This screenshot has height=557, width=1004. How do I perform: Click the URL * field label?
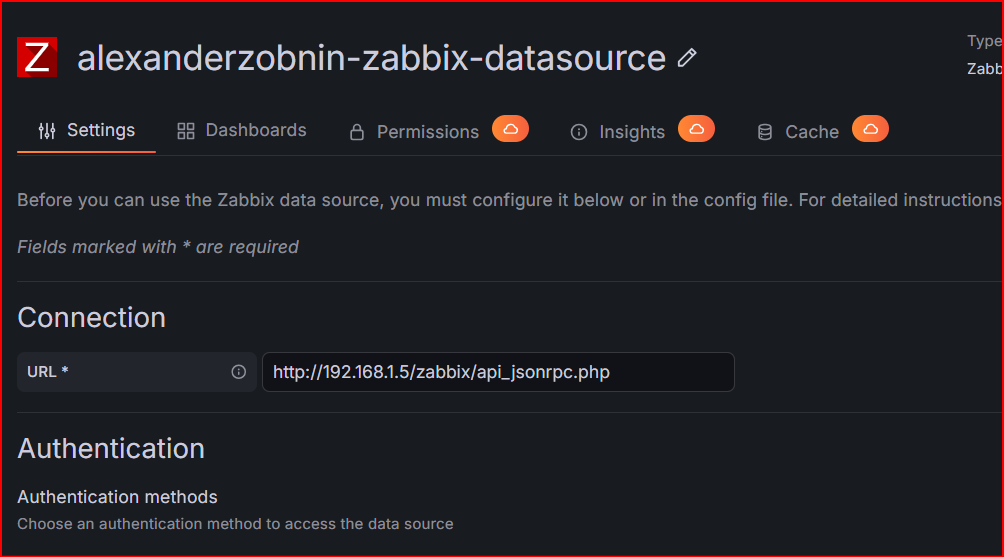[48, 372]
